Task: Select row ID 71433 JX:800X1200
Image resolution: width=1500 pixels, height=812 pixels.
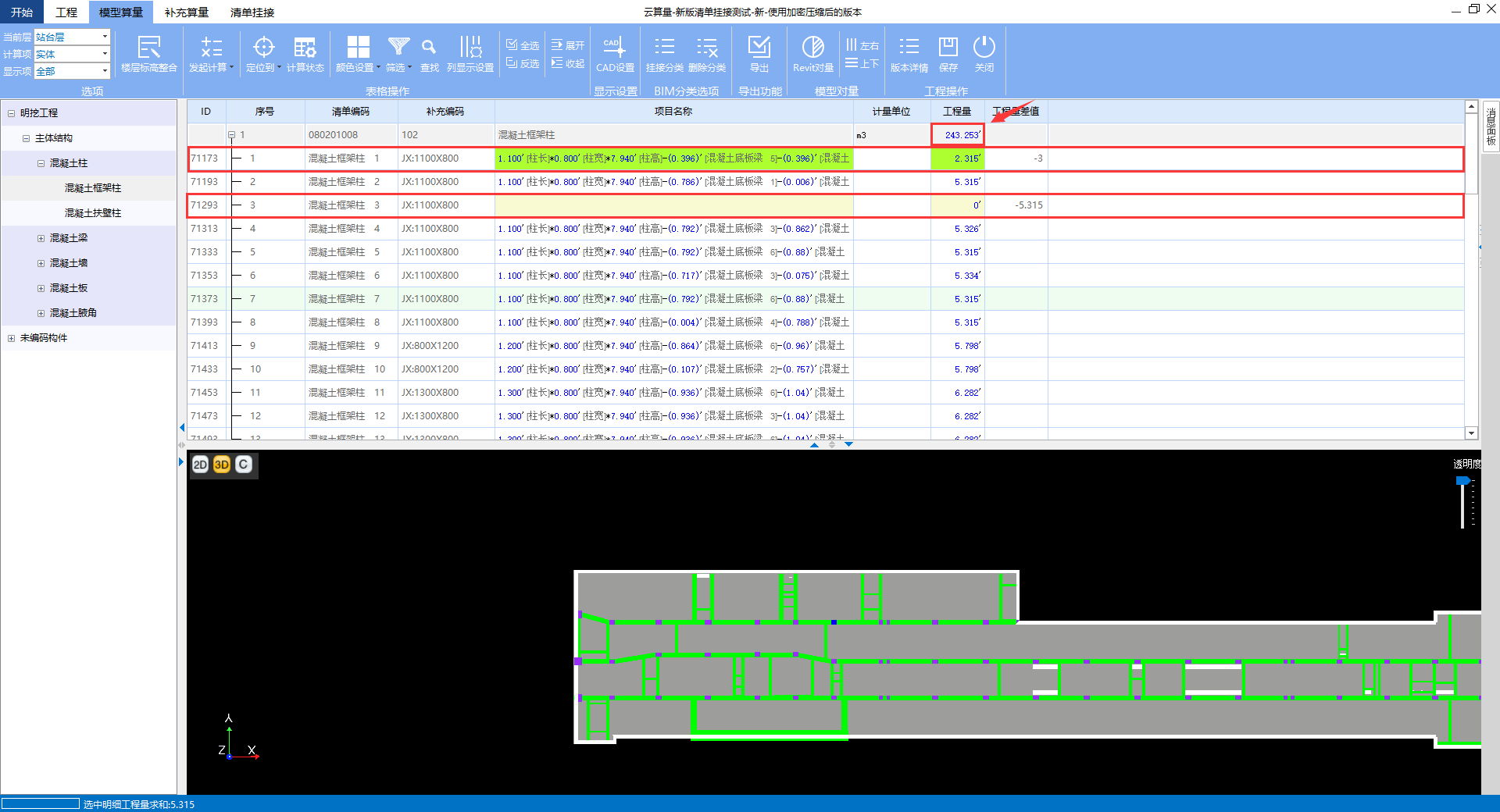Action: click(825, 369)
